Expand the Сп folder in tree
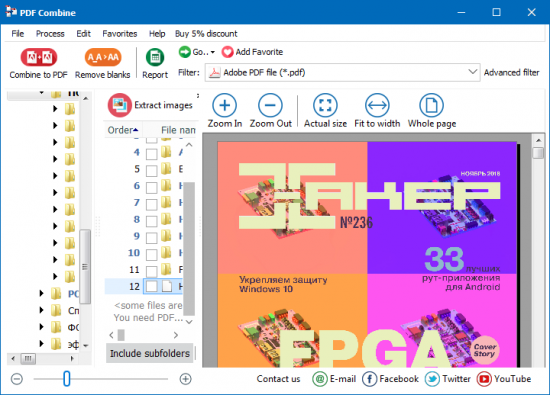 click(41, 310)
